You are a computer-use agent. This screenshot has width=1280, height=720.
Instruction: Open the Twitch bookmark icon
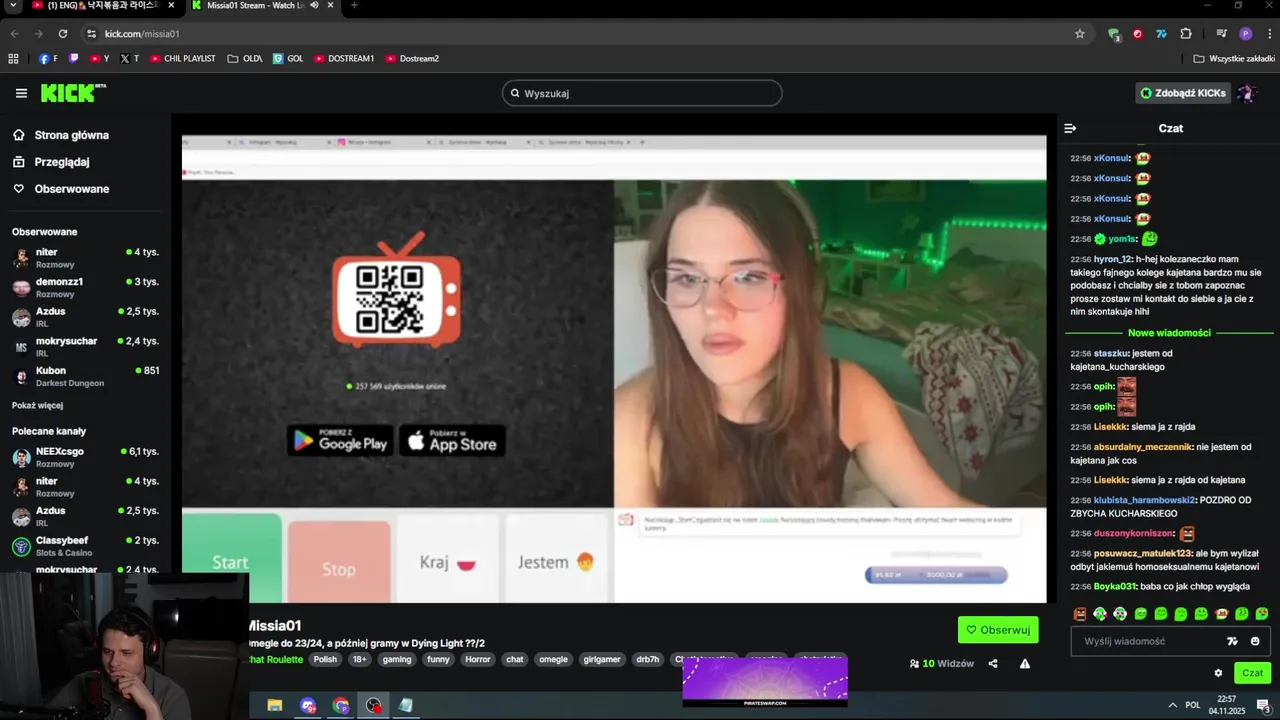pos(73,59)
